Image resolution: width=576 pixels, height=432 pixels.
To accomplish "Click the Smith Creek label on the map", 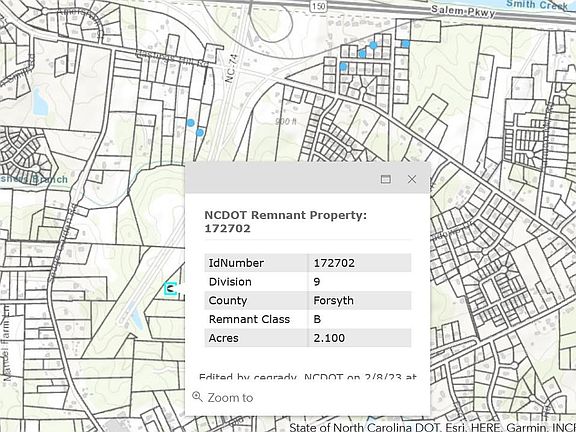I will point(537,5).
